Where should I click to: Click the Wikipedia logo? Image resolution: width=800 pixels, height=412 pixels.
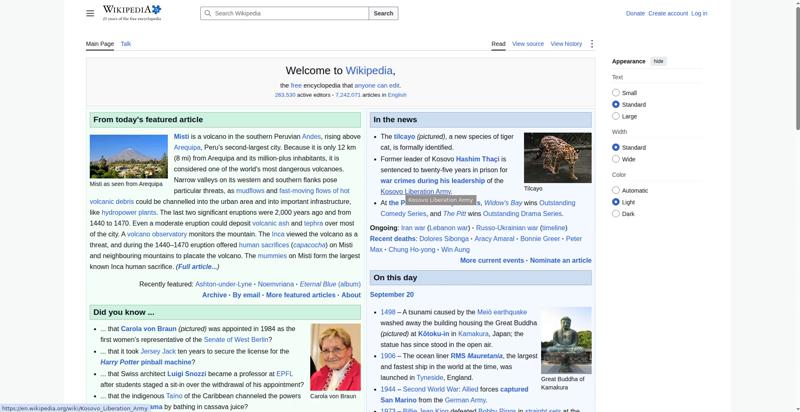pyautogui.click(x=132, y=13)
